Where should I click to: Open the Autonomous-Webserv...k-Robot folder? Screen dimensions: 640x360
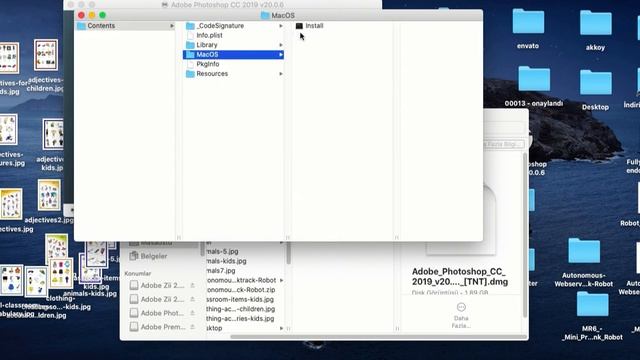coord(584,250)
